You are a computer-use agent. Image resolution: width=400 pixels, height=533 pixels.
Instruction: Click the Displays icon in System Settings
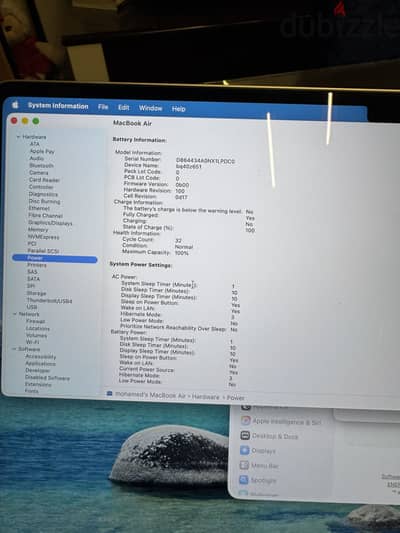pyautogui.click(x=245, y=450)
